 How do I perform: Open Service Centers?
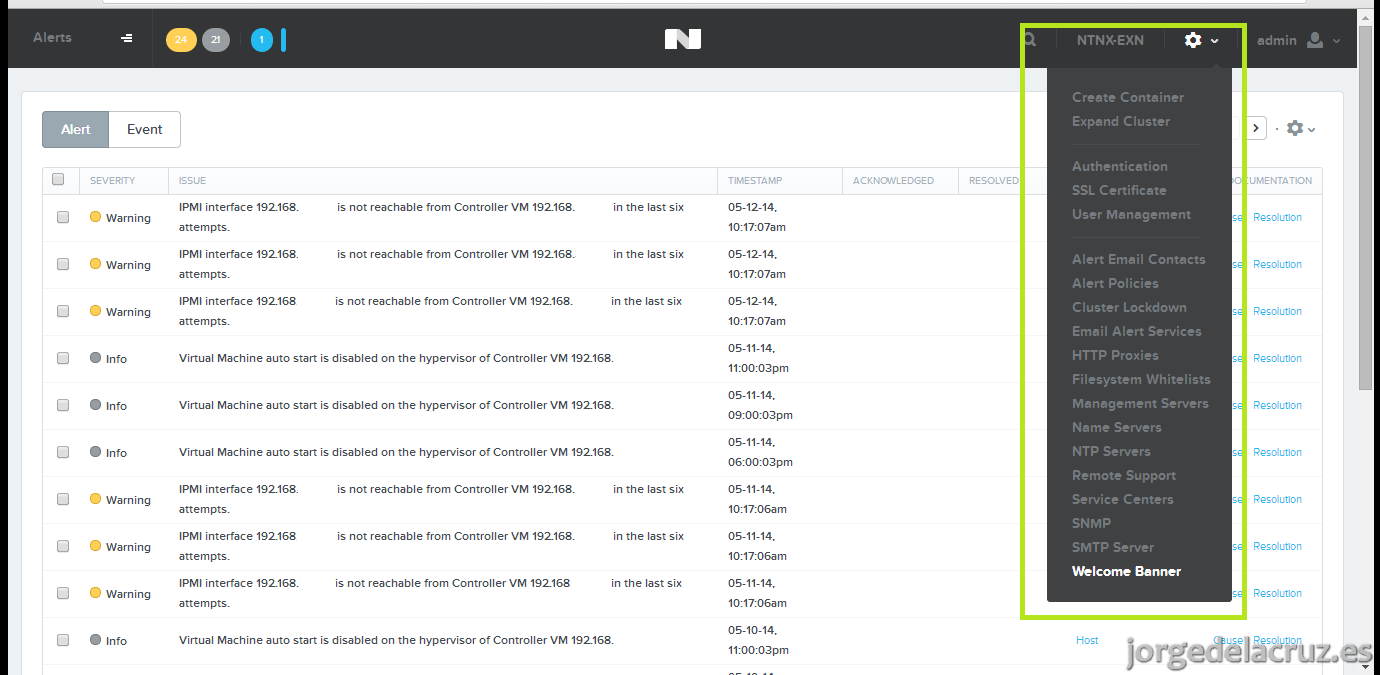tap(1123, 499)
